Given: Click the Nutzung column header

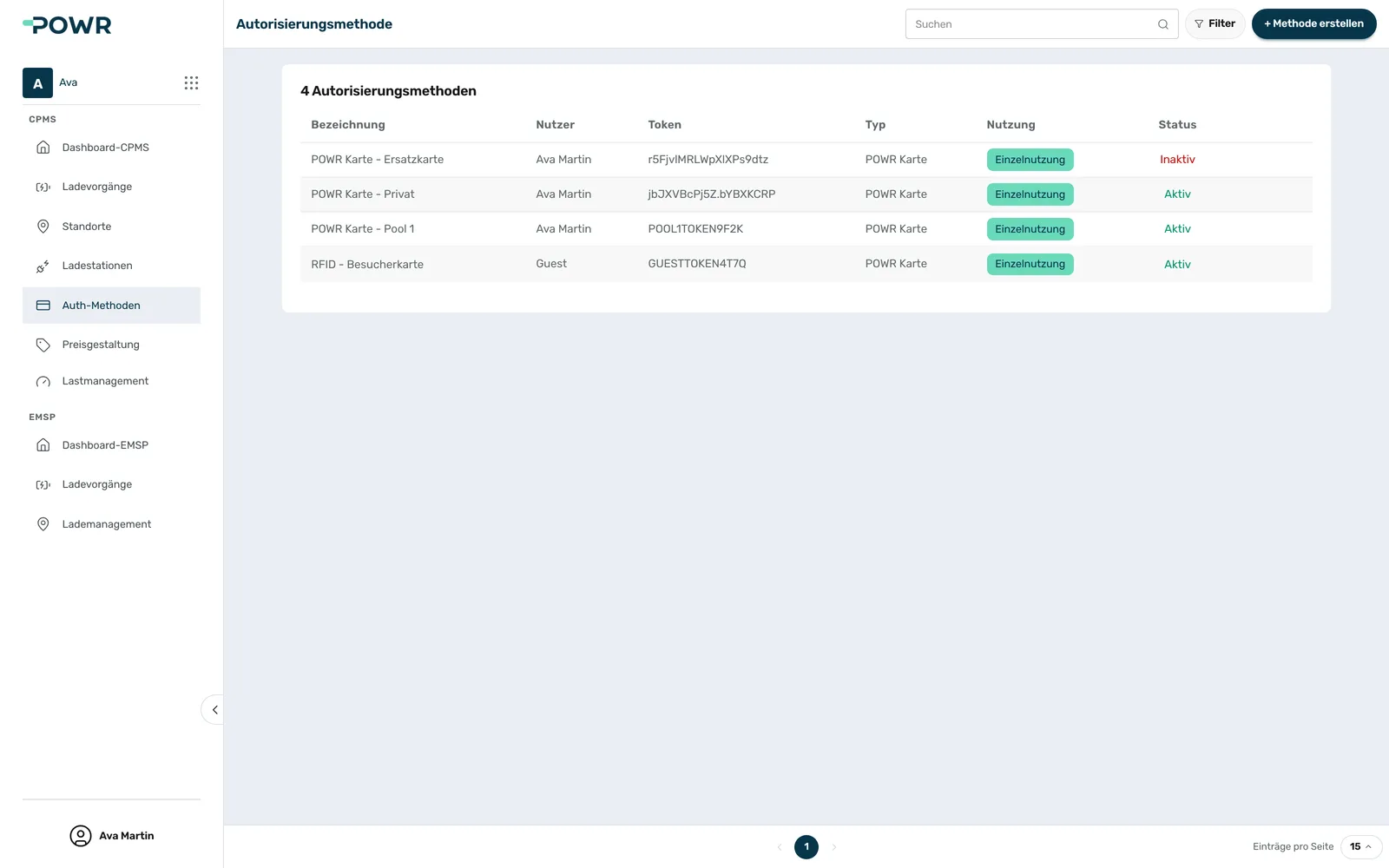Looking at the screenshot, I should click(x=1011, y=125).
